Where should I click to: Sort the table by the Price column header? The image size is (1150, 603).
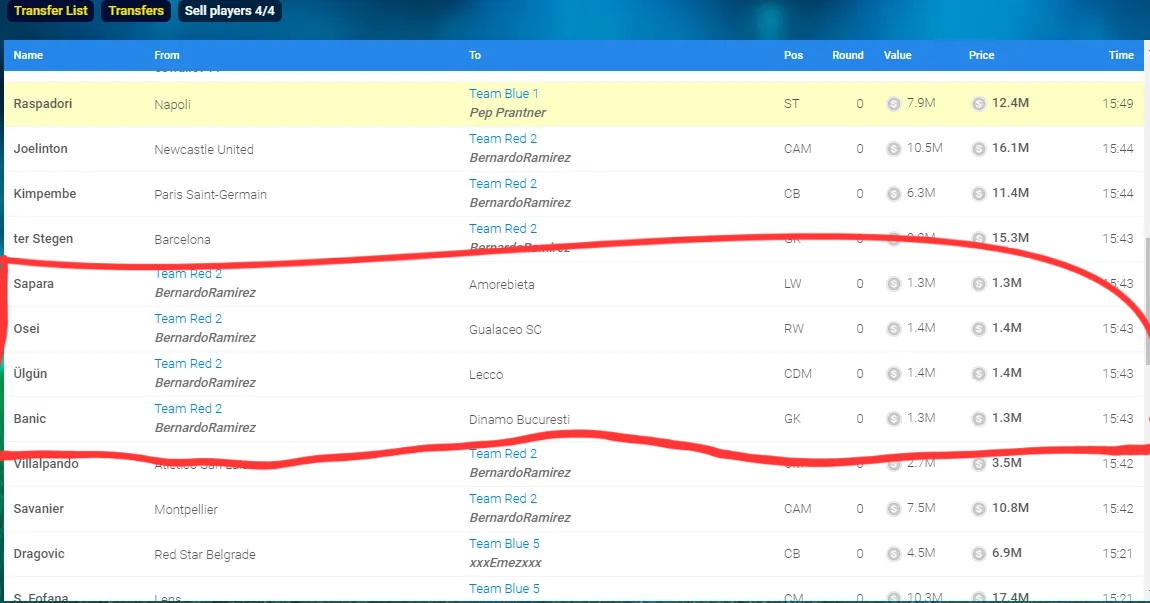coord(981,55)
